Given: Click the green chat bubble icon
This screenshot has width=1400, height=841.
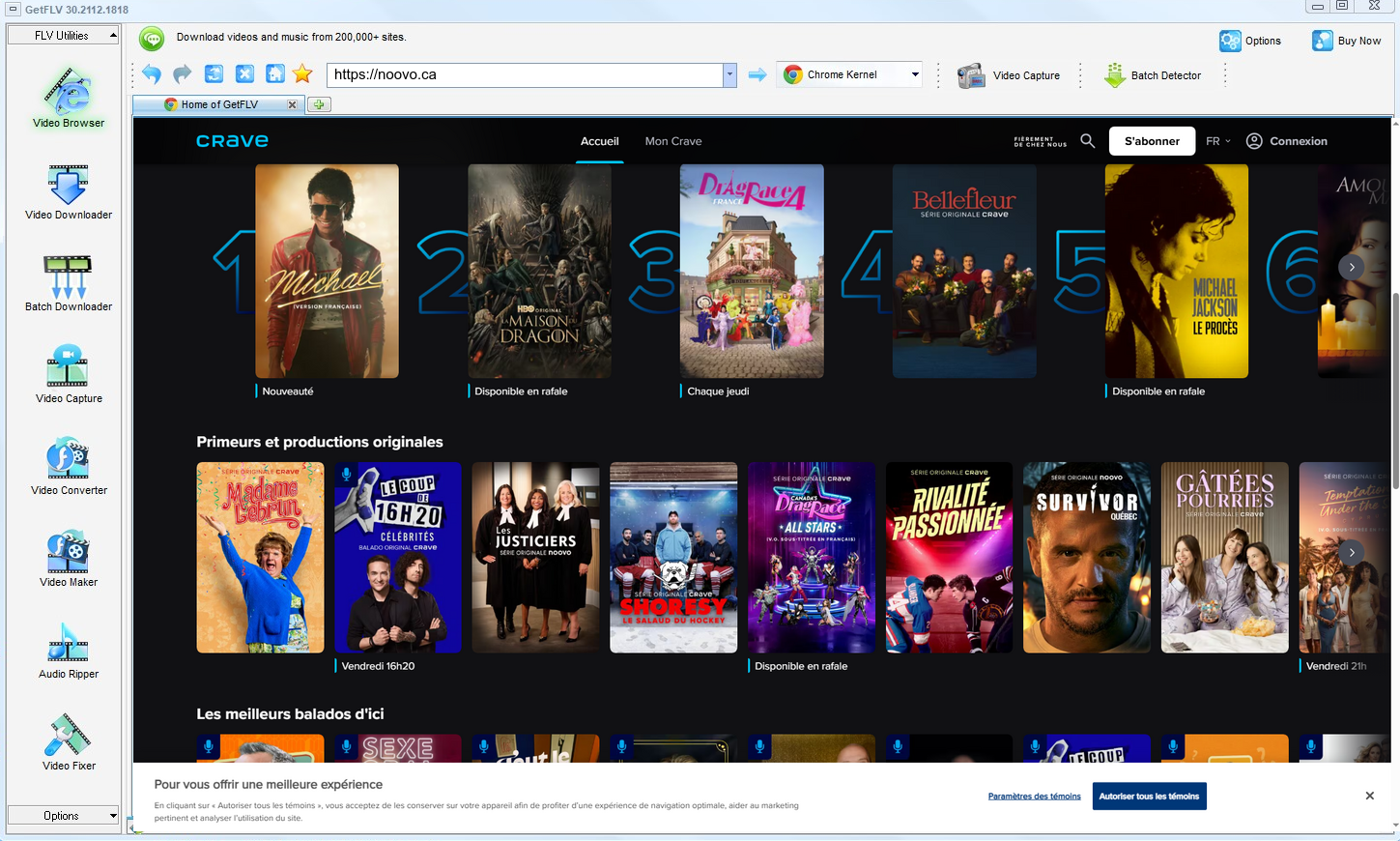Looking at the screenshot, I should coord(152,39).
